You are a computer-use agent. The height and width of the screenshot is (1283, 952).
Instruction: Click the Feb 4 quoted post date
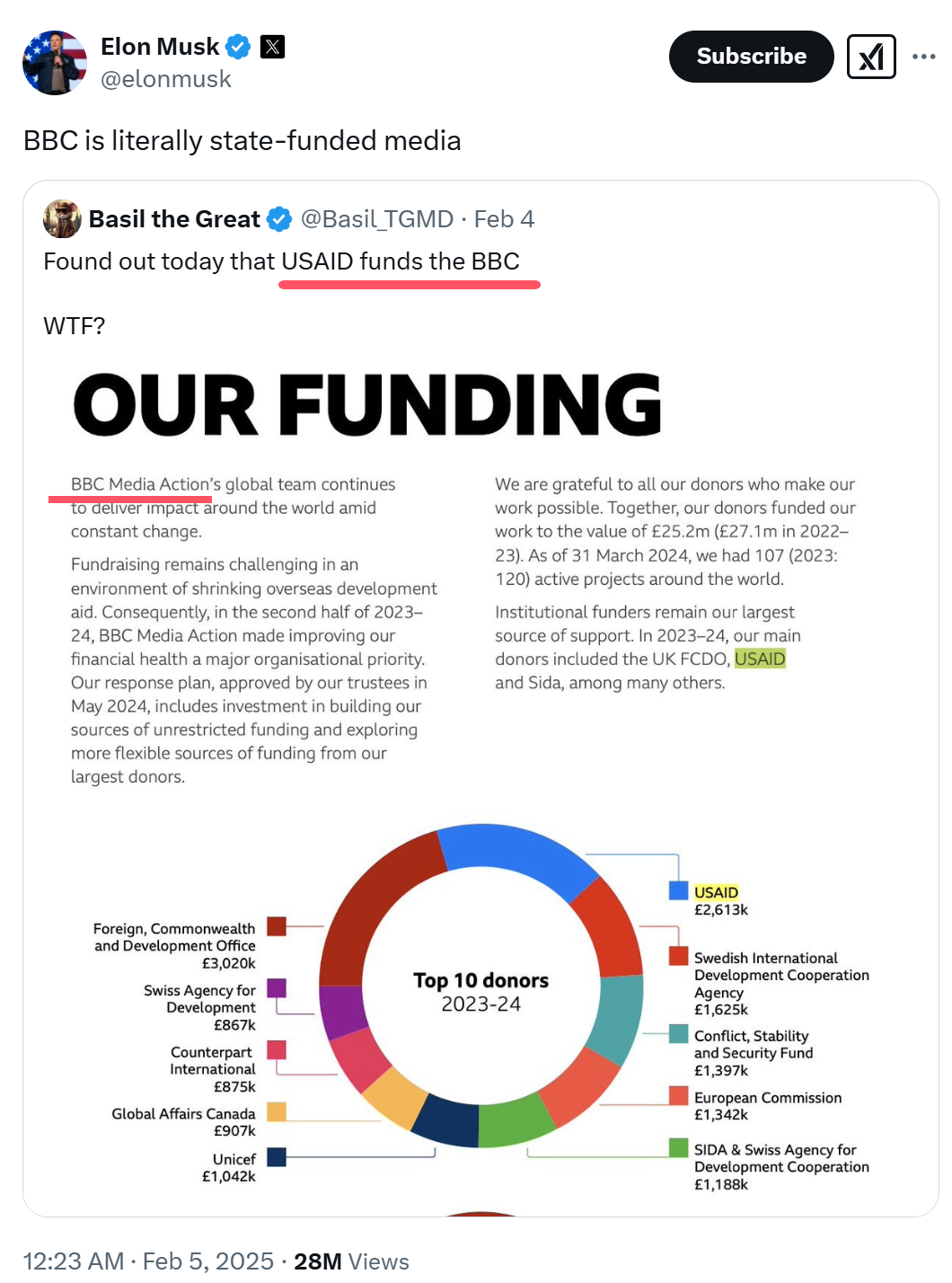(x=504, y=219)
